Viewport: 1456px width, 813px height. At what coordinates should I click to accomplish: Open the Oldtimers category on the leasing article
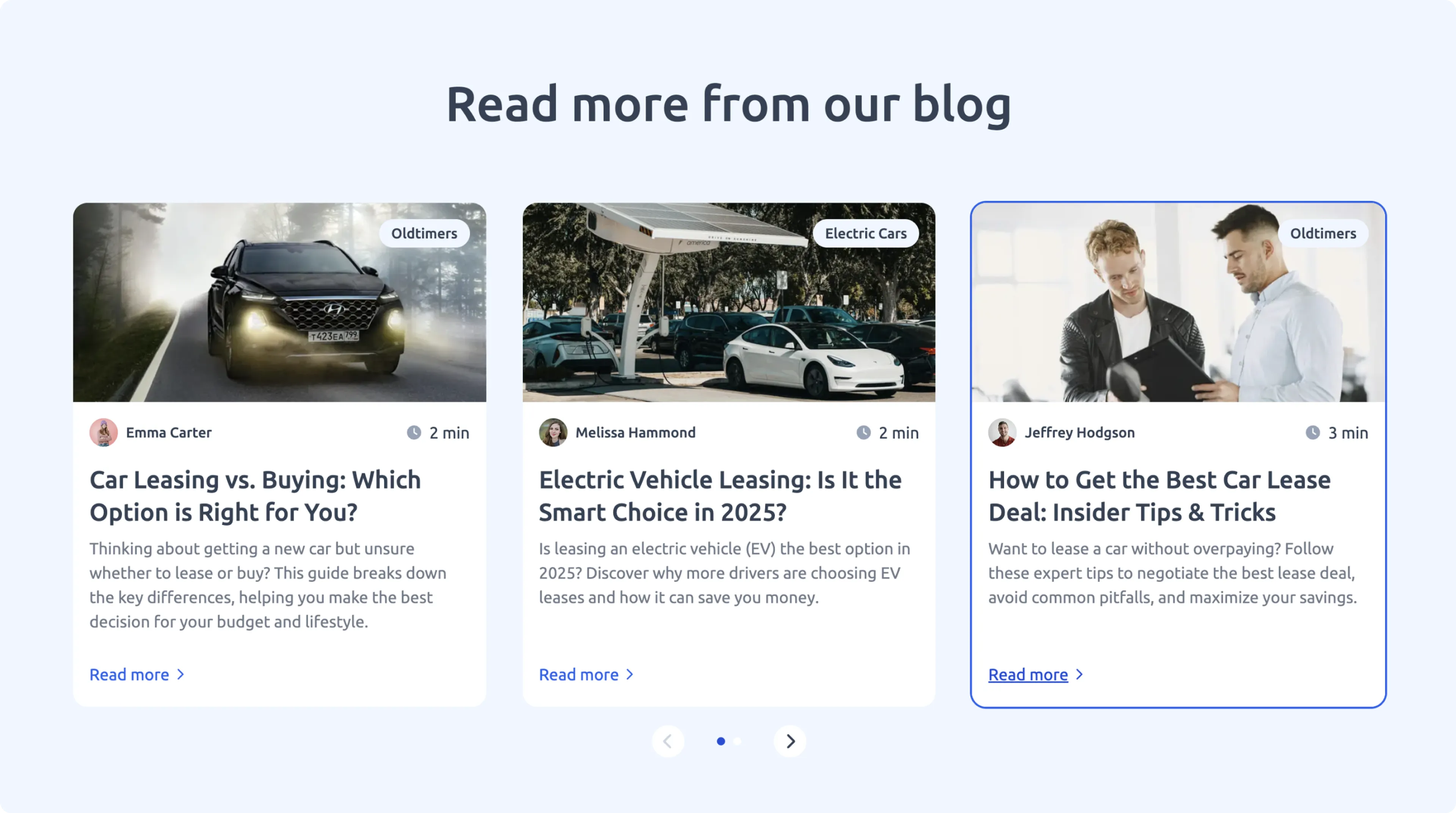[425, 233]
